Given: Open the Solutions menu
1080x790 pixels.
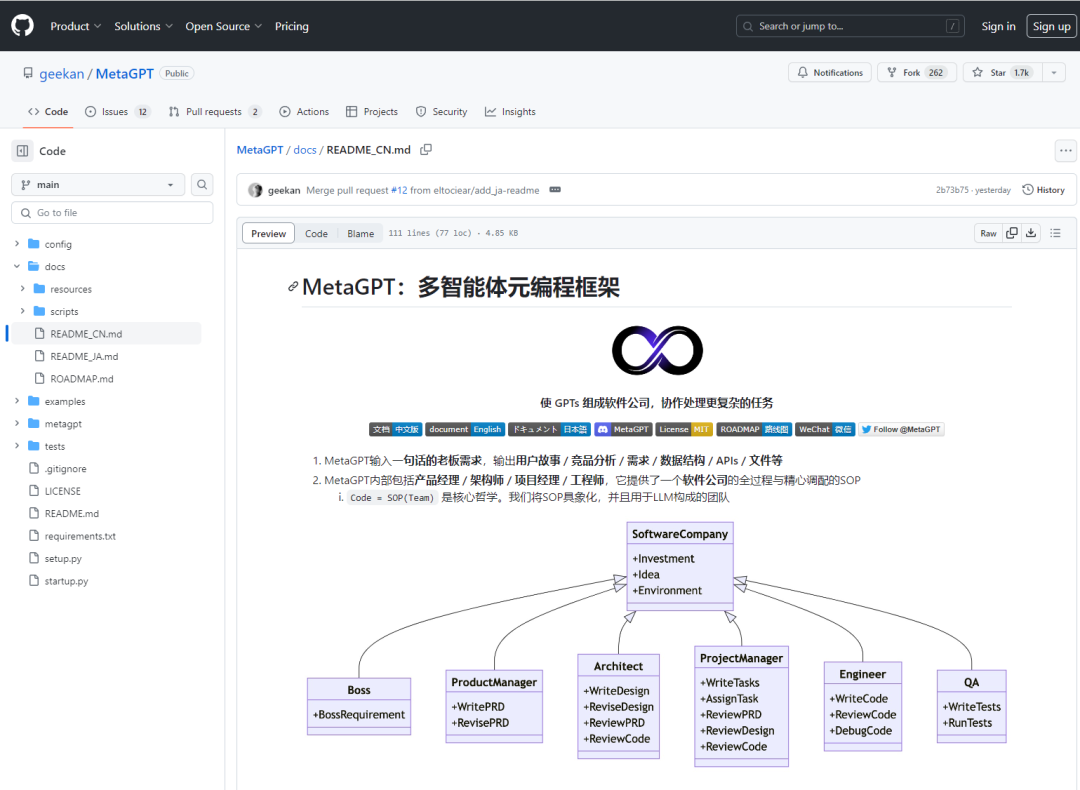Looking at the screenshot, I should 143,26.
